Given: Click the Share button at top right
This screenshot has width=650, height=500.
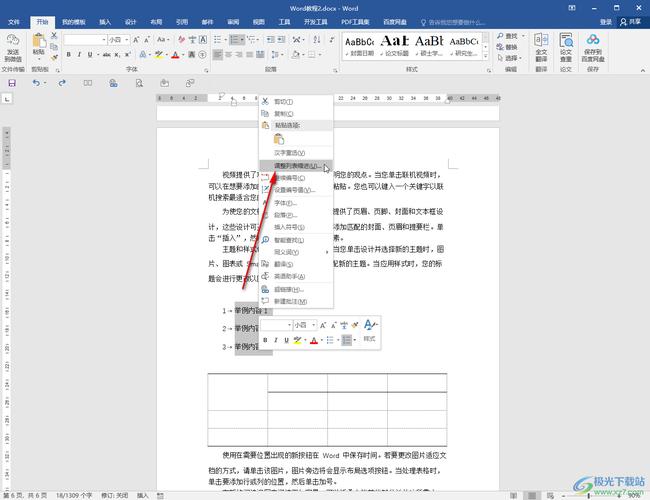Looking at the screenshot, I should tap(630, 22).
